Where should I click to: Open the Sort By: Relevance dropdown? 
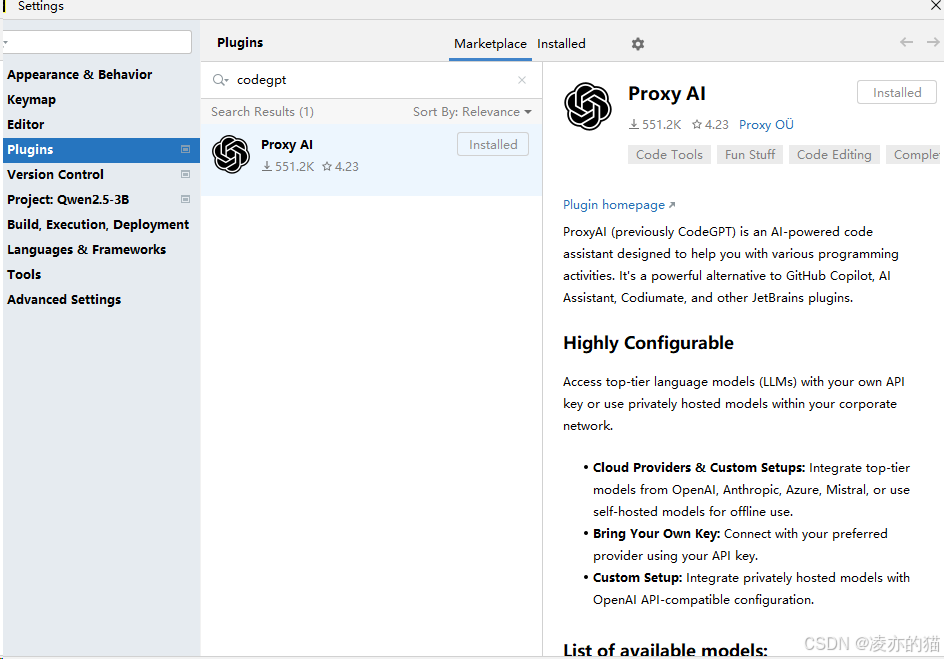[472, 112]
